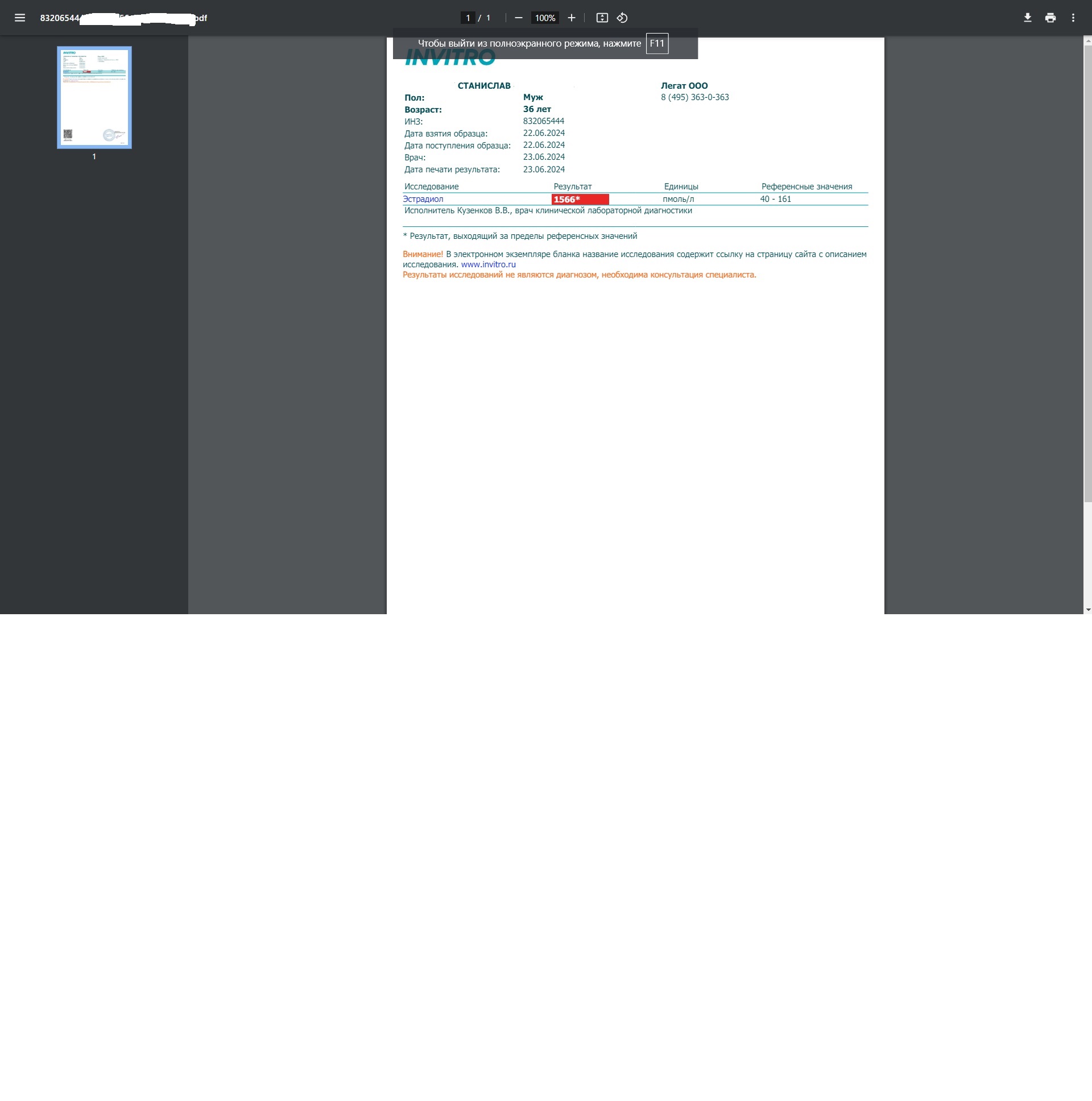Click the INVITRO logo
The image size is (1092, 1101).
click(450, 58)
